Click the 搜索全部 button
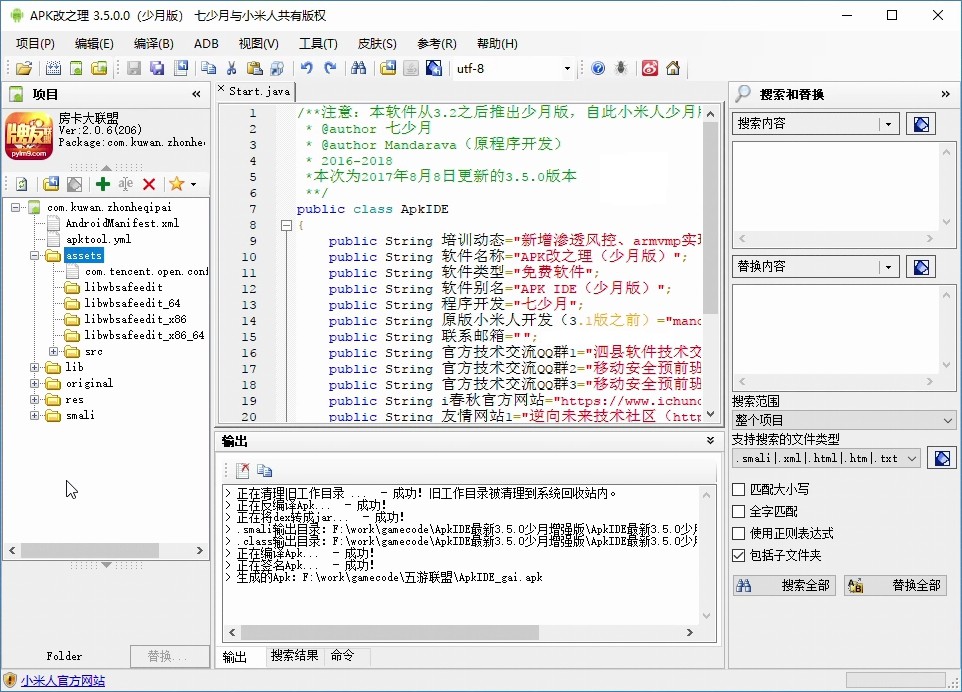The image size is (962, 692). point(784,586)
